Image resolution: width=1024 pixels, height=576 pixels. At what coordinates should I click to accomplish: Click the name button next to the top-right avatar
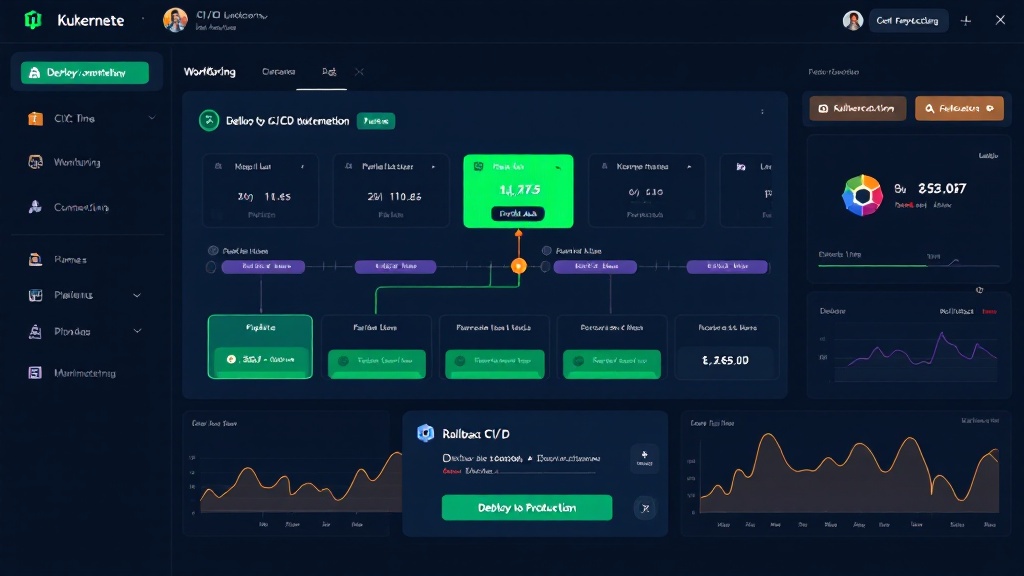coord(908,21)
